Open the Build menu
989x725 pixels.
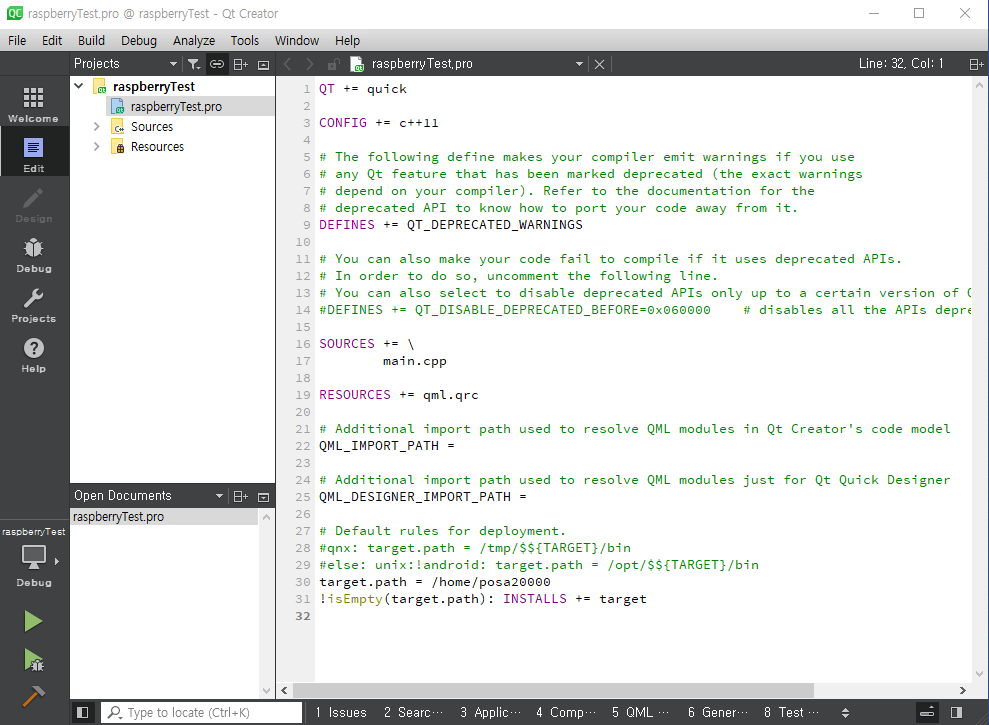[x=91, y=40]
